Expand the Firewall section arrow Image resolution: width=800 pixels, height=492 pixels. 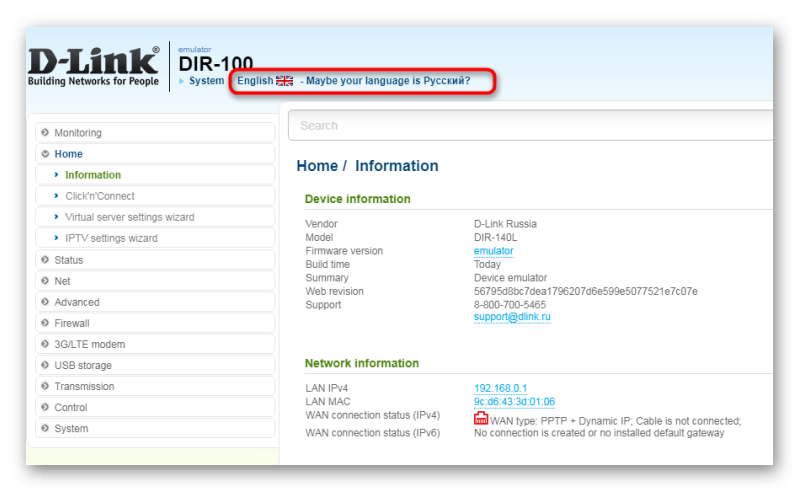click(x=45, y=323)
